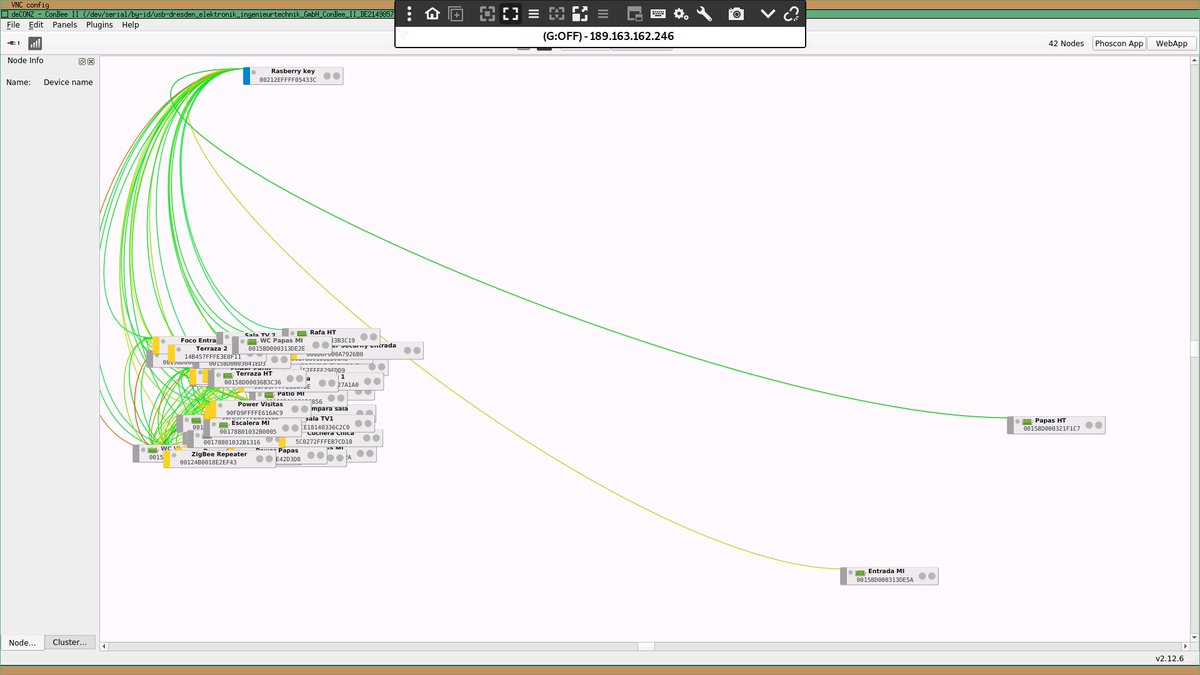Select the WC Papas MI node
This screenshot has width=1200, height=675.
[x=281, y=345]
